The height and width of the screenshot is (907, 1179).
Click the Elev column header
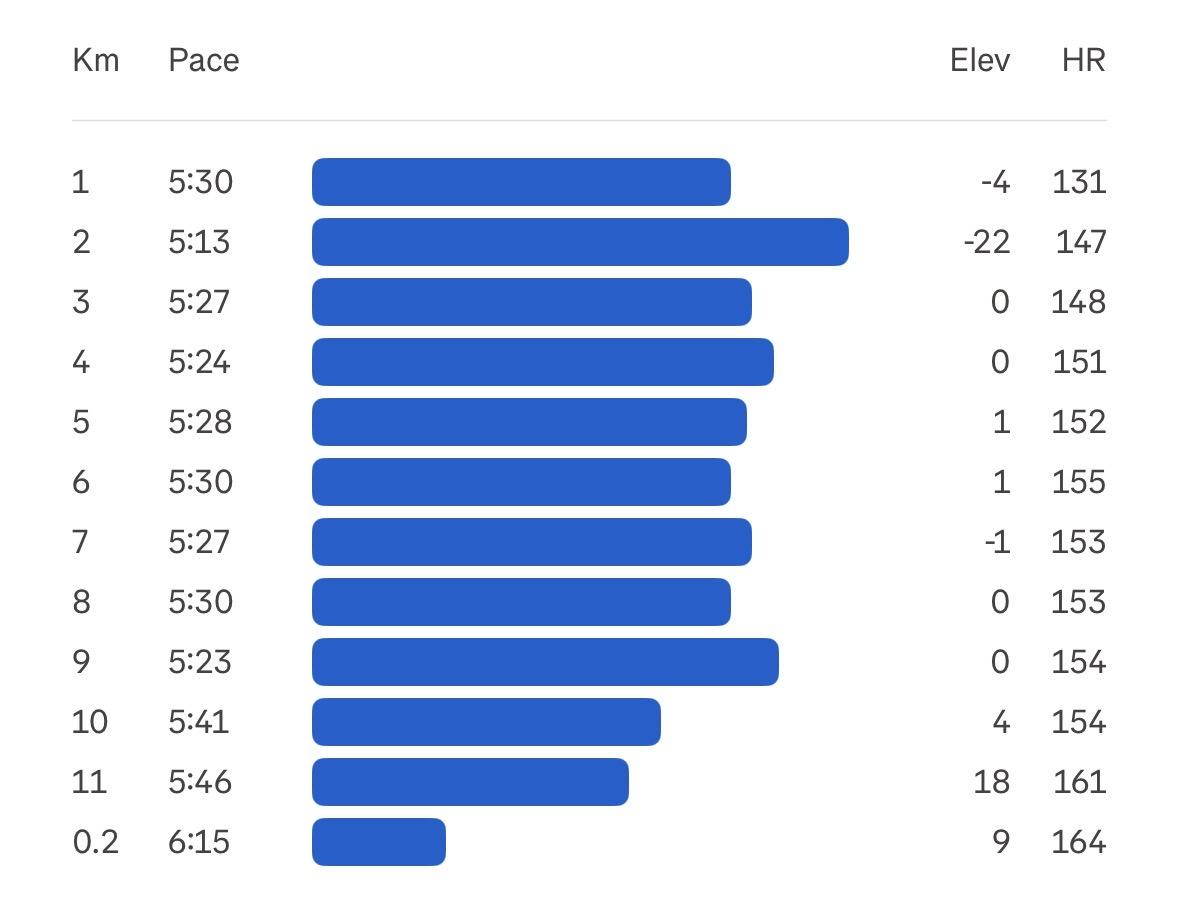[980, 60]
